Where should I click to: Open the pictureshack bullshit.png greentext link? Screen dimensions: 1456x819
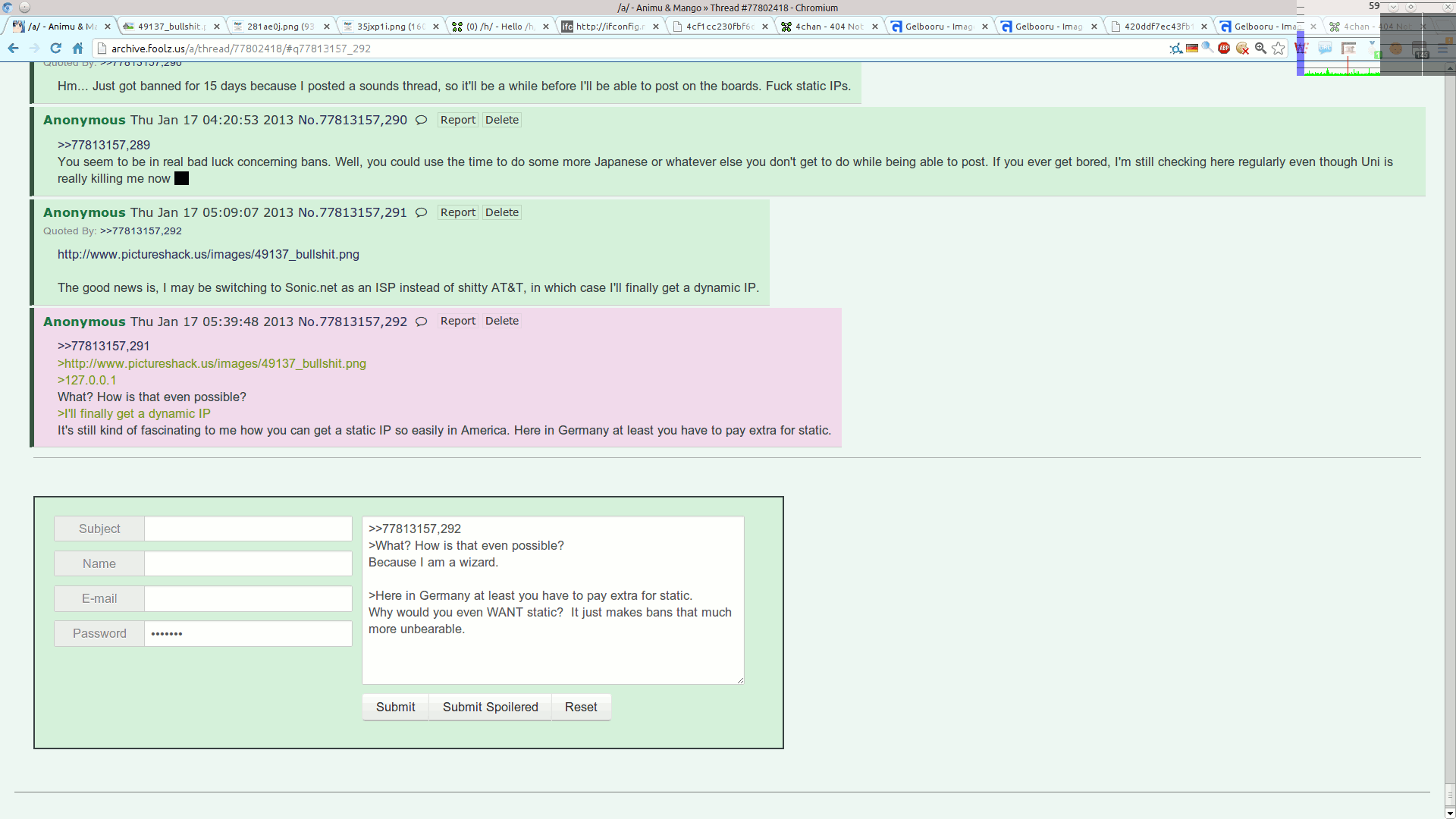pyautogui.click(x=212, y=364)
